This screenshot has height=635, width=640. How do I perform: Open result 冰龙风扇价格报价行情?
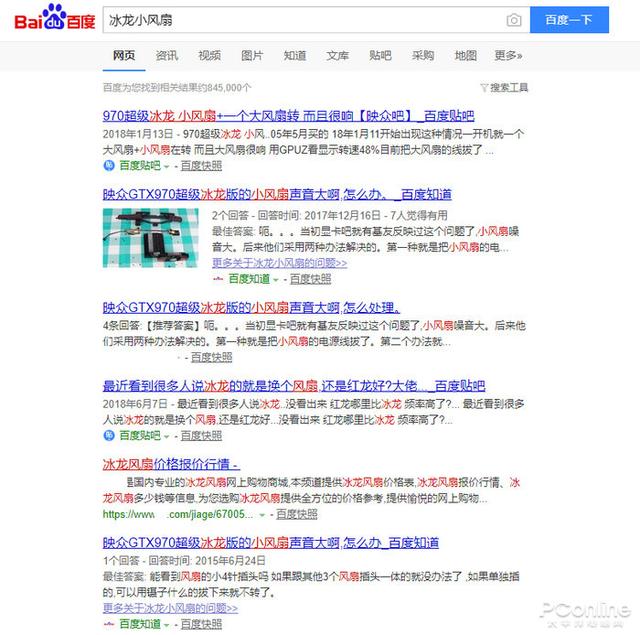(x=171, y=464)
